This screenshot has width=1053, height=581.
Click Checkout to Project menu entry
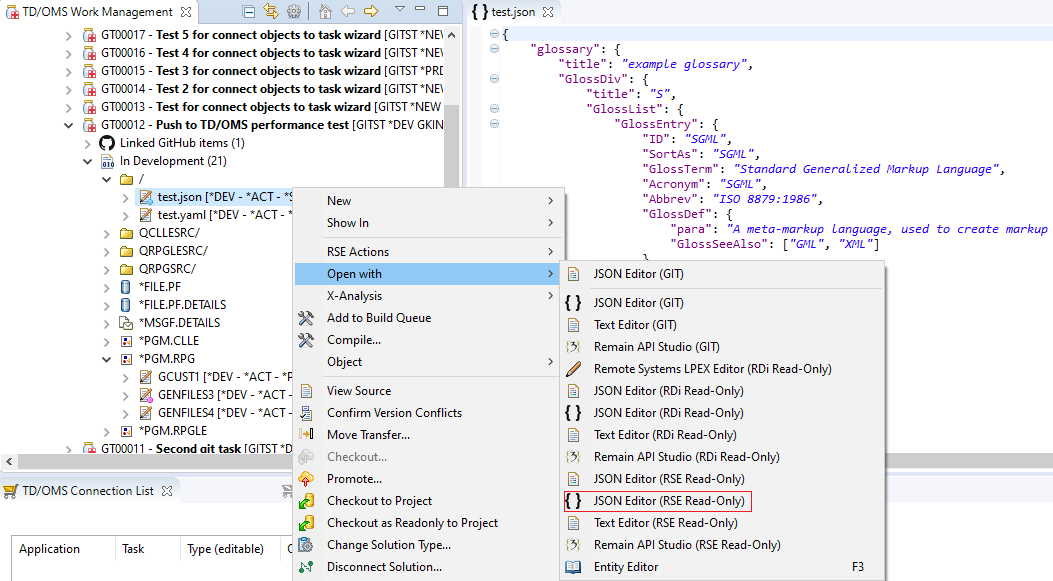(379, 501)
